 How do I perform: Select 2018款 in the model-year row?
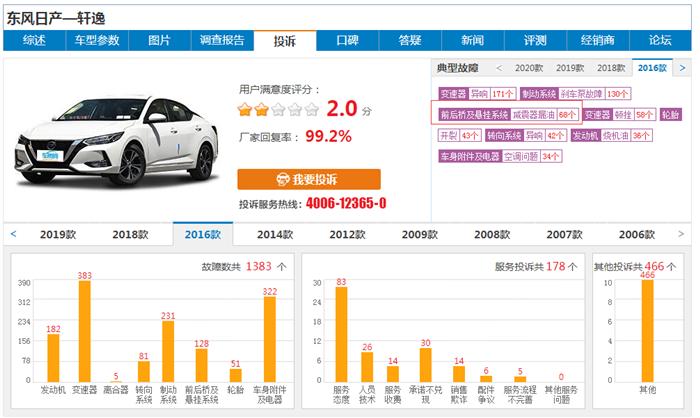click(x=130, y=234)
